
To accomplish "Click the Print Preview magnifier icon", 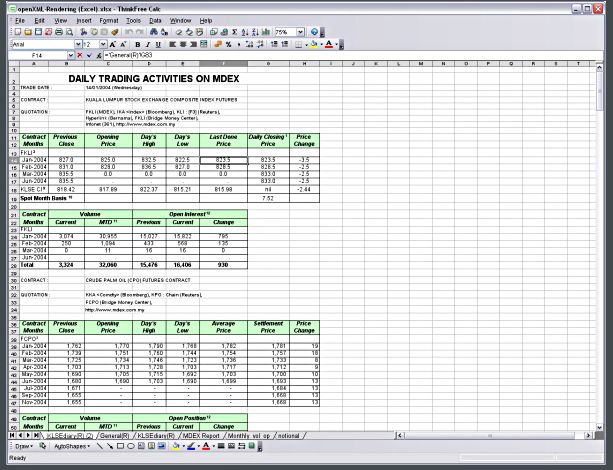I will click(69, 32).
